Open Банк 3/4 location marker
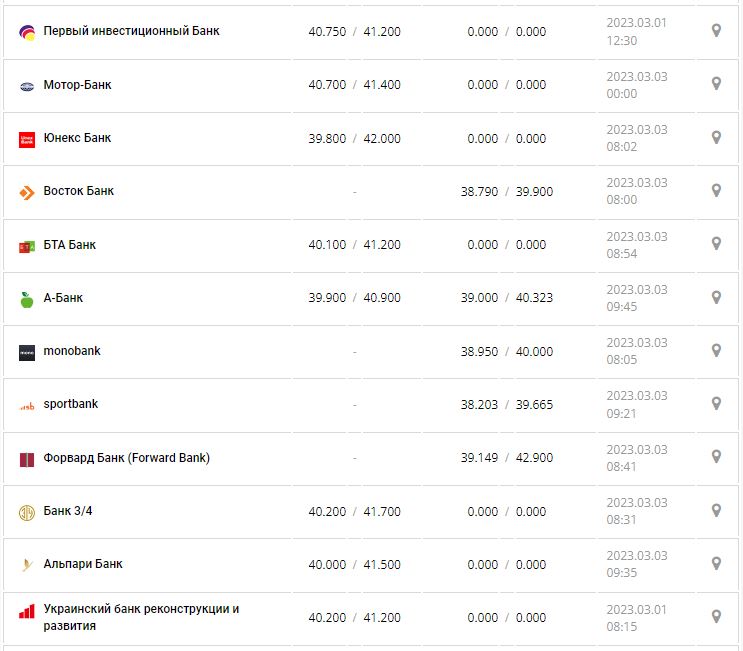Viewport: 743px width, 651px height. 716,511
